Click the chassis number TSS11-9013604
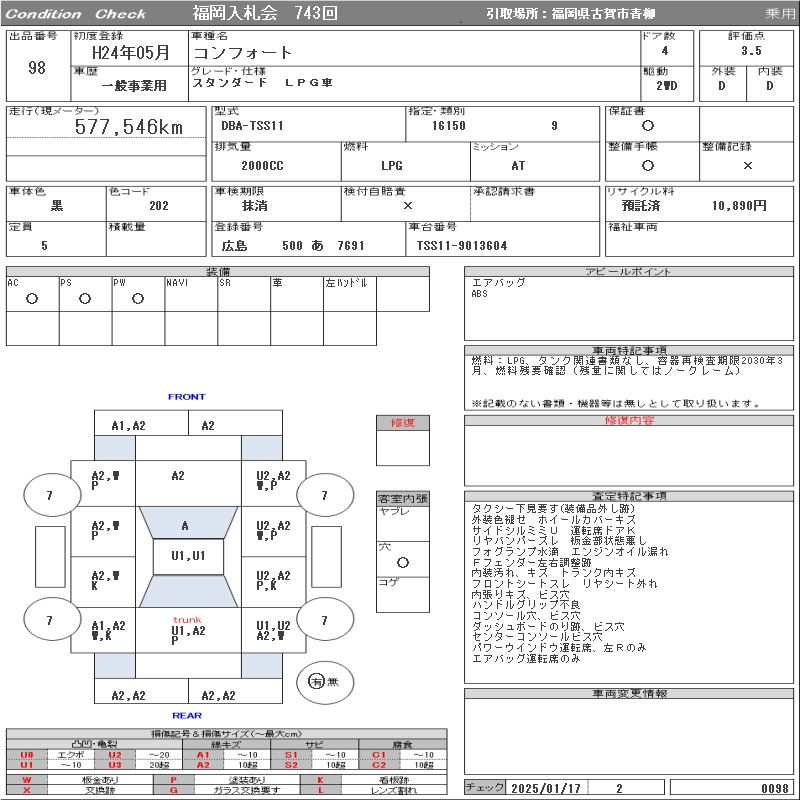Image resolution: width=800 pixels, height=800 pixels. 462,246
